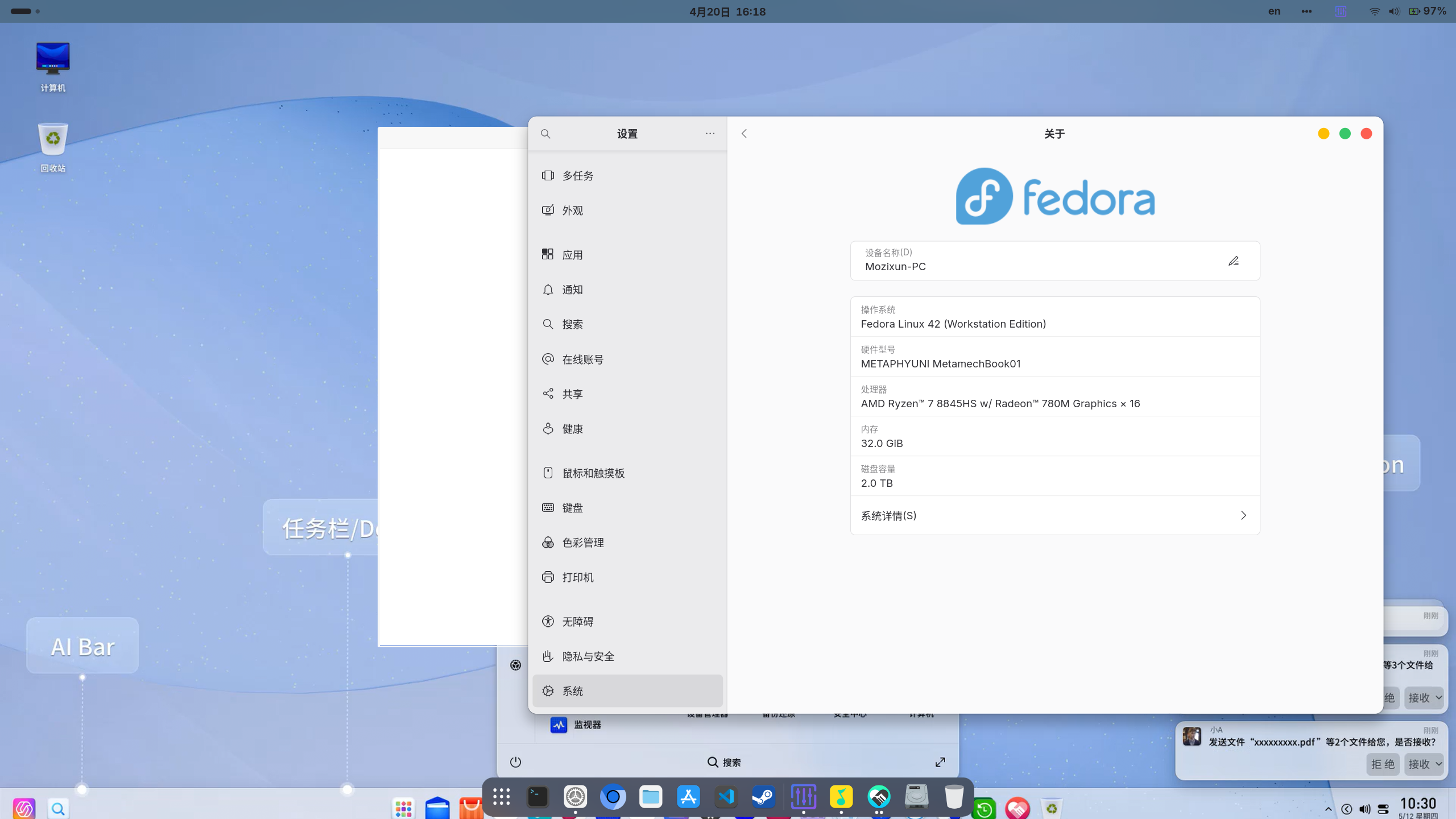Image resolution: width=1456 pixels, height=819 pixels.
Task: Launch the App Store icon in dock
Action: click(x=688, y=797)
